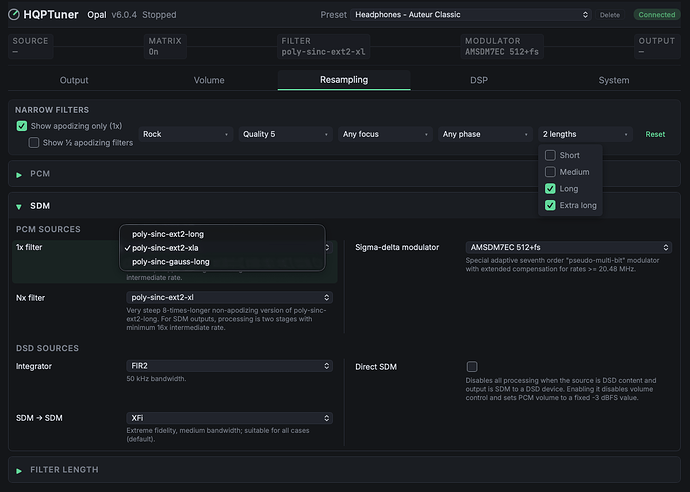
Task: Select poly-sinc-gauss-long from filter list
Action: click(x=222, y=262)
